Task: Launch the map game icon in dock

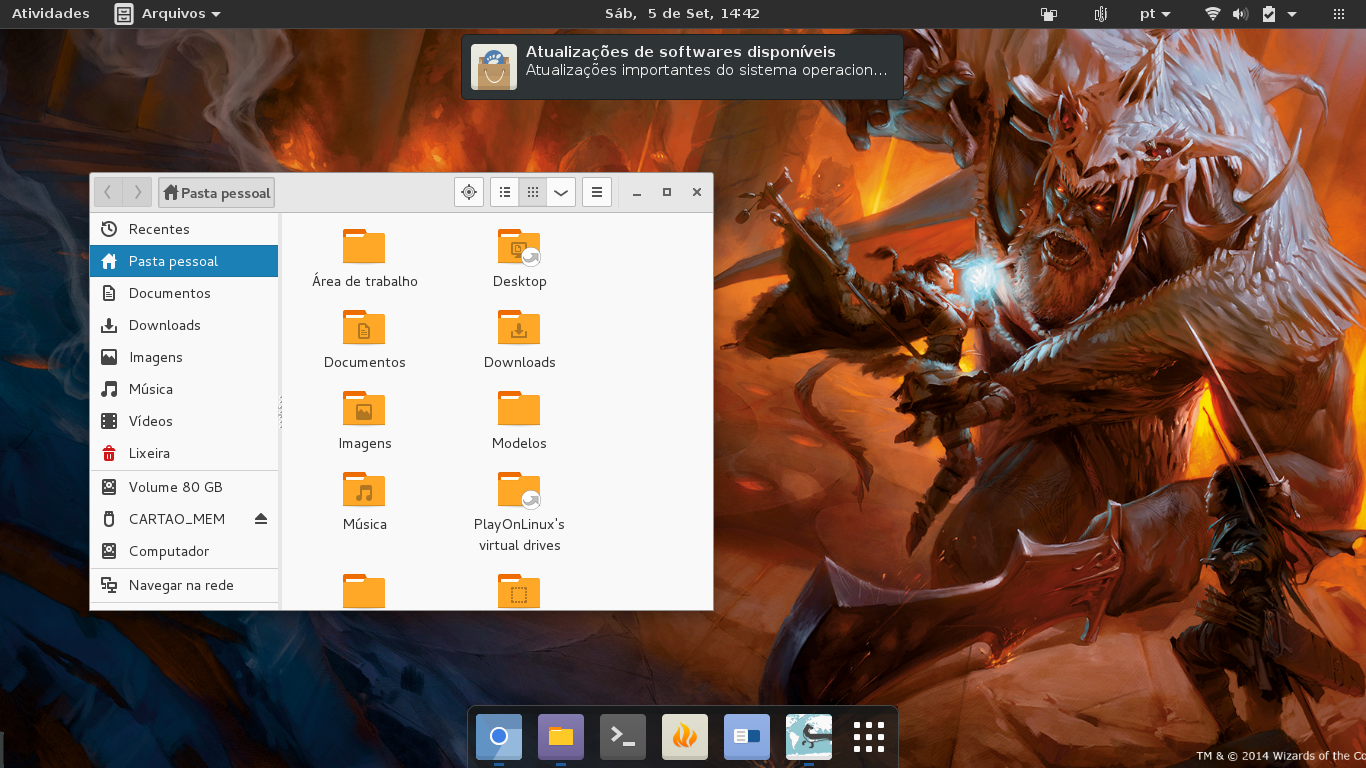Action: 809,738
